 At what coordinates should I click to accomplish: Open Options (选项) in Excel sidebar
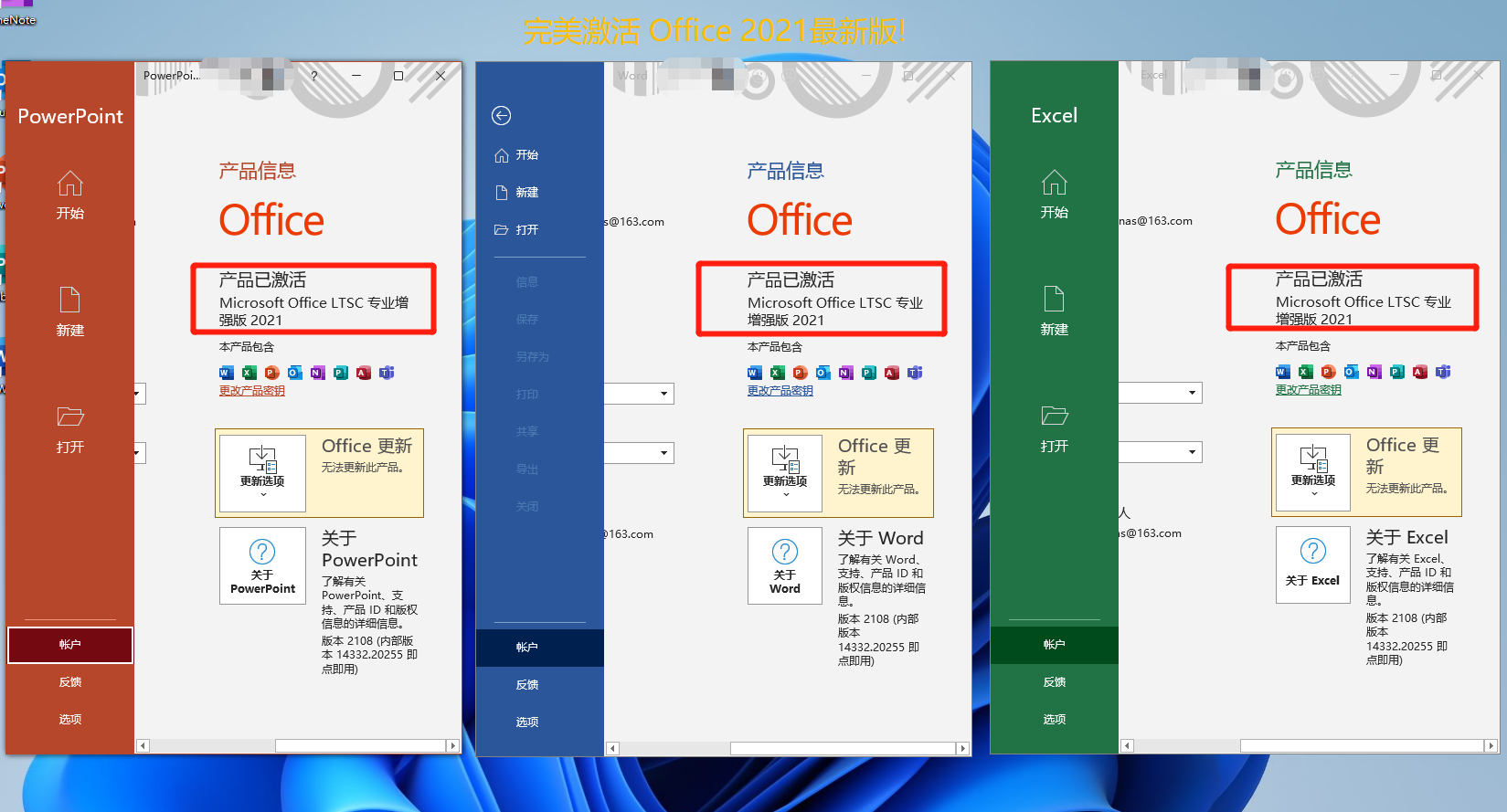(1054, 720)
